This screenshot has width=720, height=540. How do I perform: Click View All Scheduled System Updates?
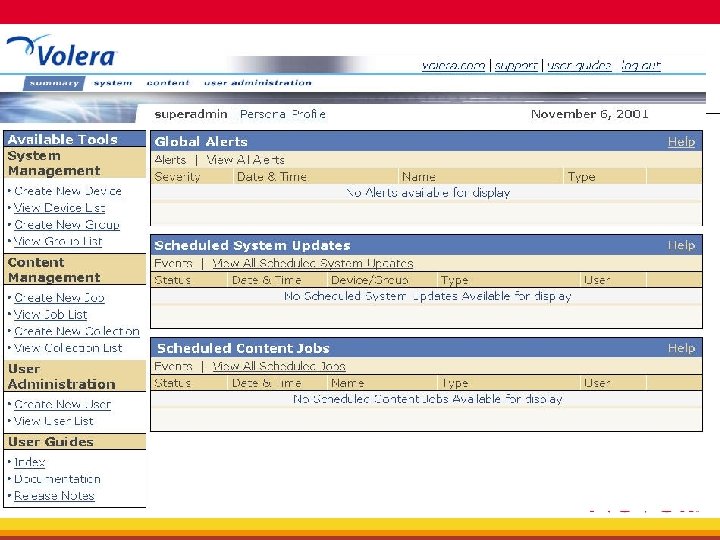point(313,263)
